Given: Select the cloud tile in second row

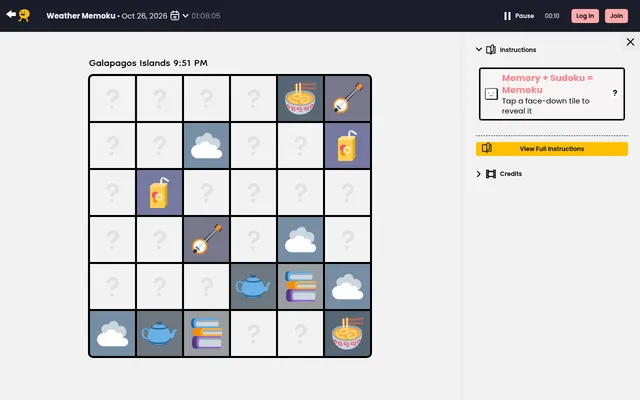Looking at the screenshot, I should pyautogui.click(x=207, y=145).
